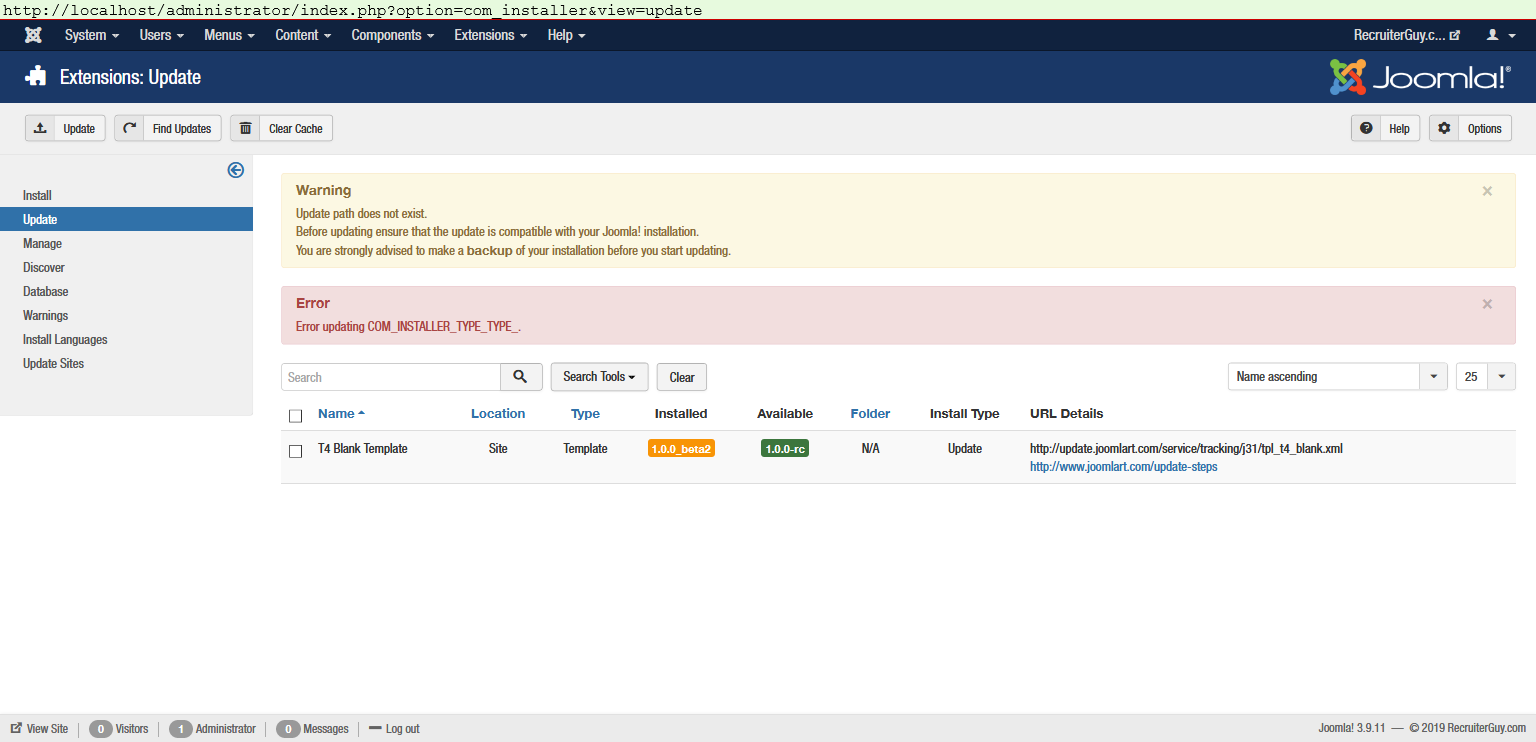Toggle the select-all checkbox in table header

click(295, 416)
